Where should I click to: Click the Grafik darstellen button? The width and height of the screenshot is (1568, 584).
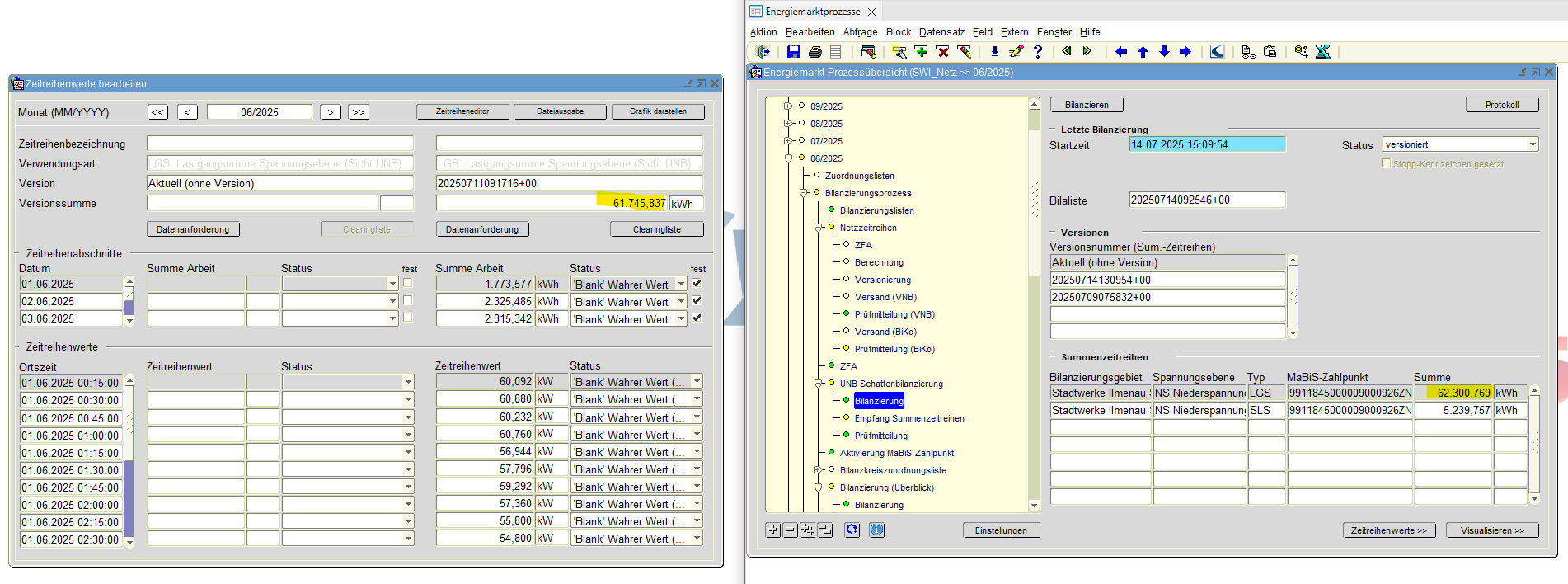coord(658,111)
